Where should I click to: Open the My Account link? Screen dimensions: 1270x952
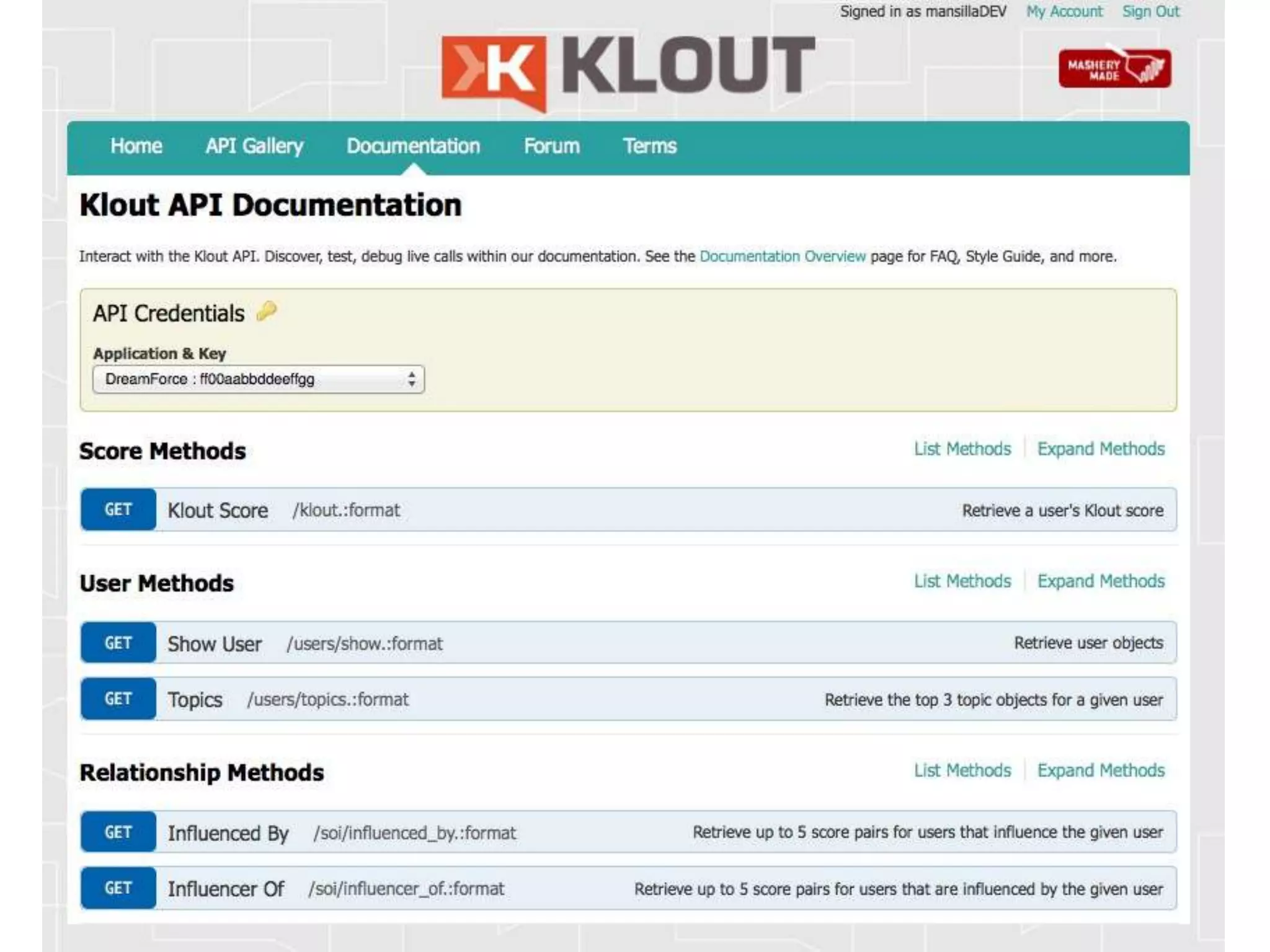click(1064, 12)
